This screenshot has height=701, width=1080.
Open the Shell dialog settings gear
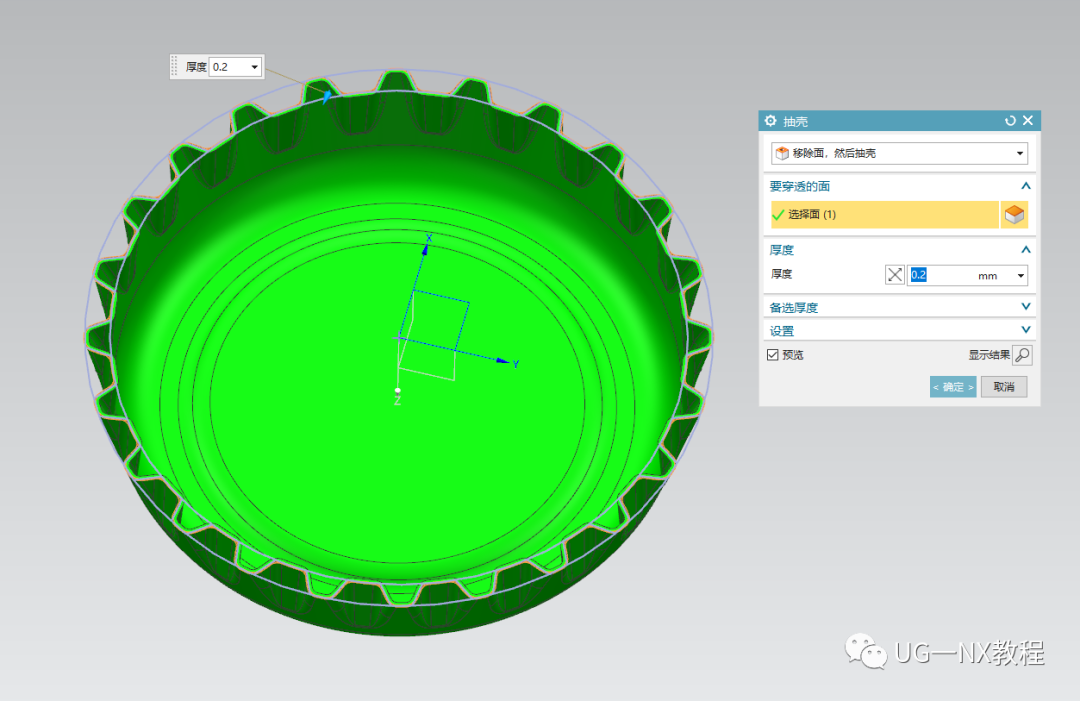[770, 121]
